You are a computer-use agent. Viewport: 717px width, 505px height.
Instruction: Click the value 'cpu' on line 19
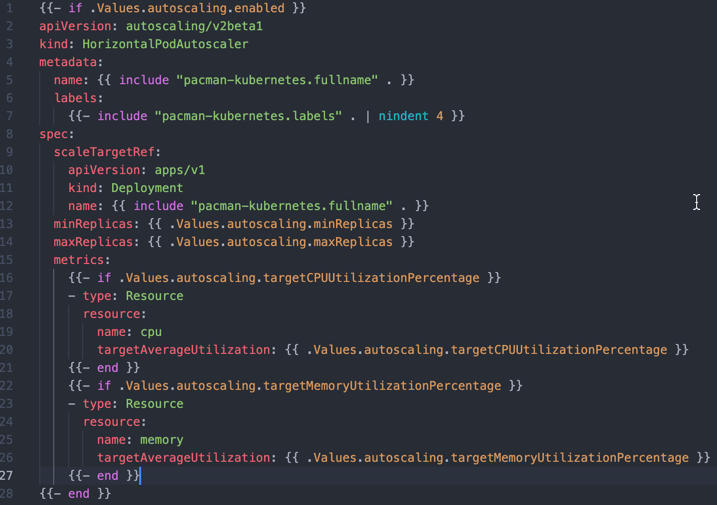[151, 332]
